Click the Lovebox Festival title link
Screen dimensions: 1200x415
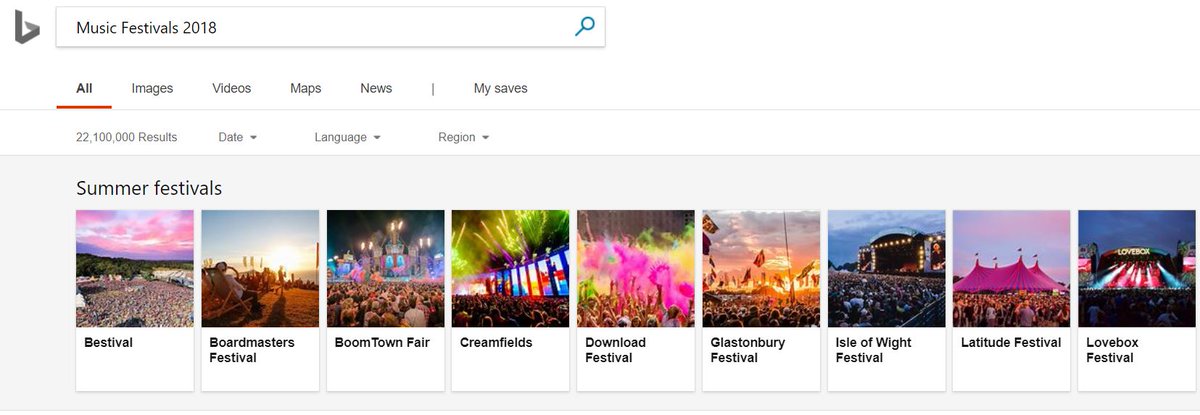(x=1112, y=350)
